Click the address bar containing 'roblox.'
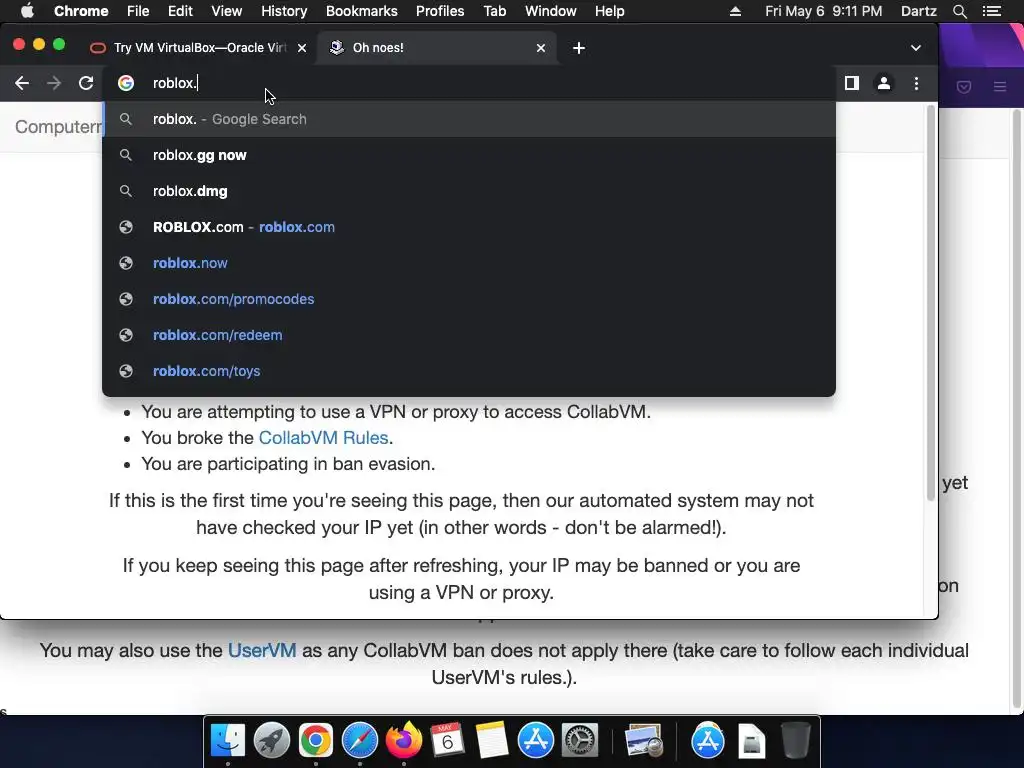1024x768 pixels. point(470,83)
